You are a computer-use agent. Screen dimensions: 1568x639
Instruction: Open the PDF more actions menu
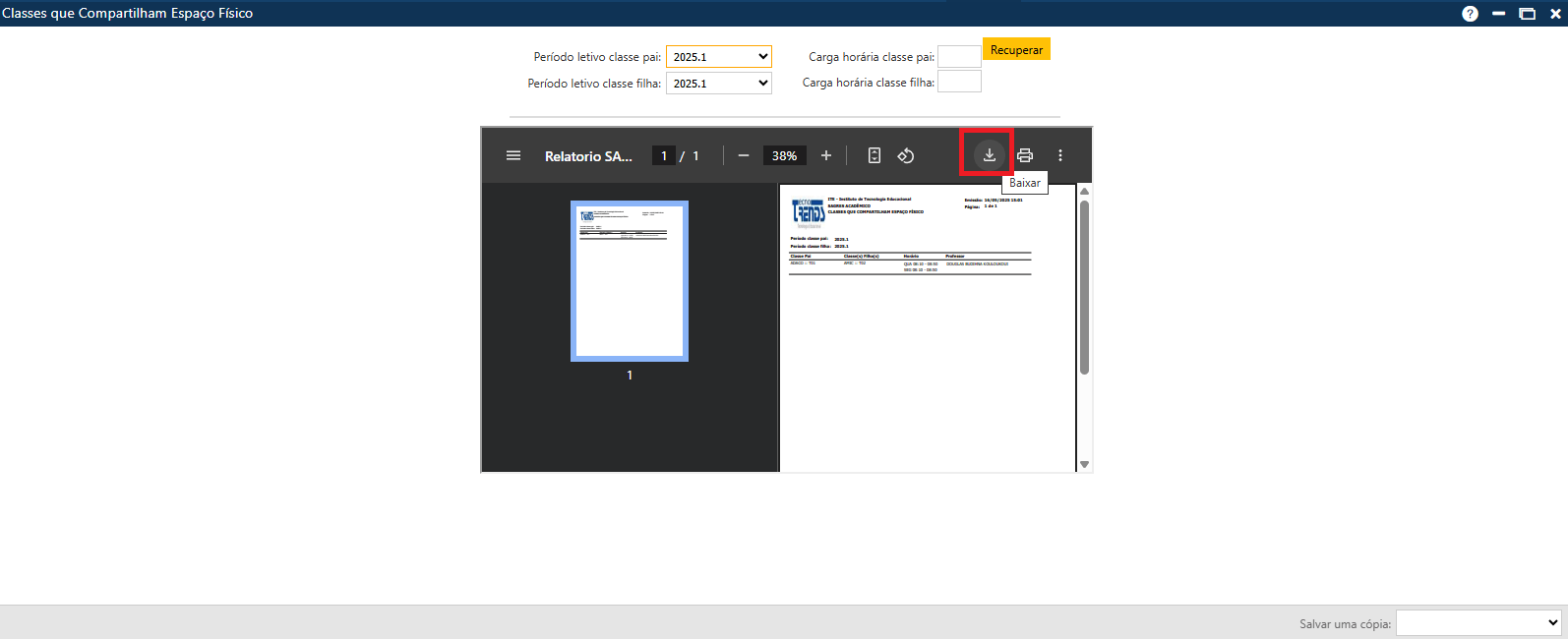[x=1060, y=155]
